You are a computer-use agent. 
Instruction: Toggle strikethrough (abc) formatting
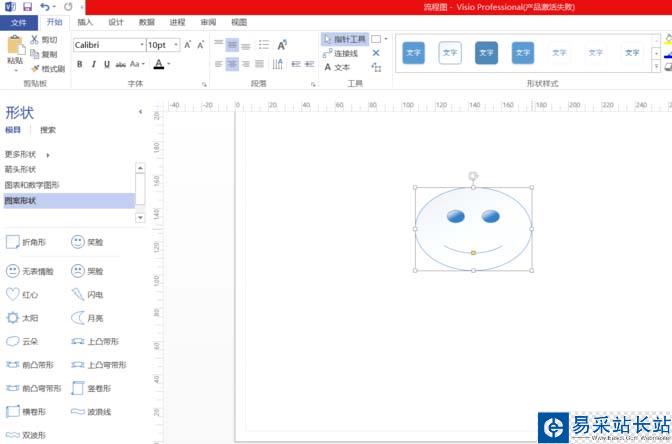click(x=120, y=64)
